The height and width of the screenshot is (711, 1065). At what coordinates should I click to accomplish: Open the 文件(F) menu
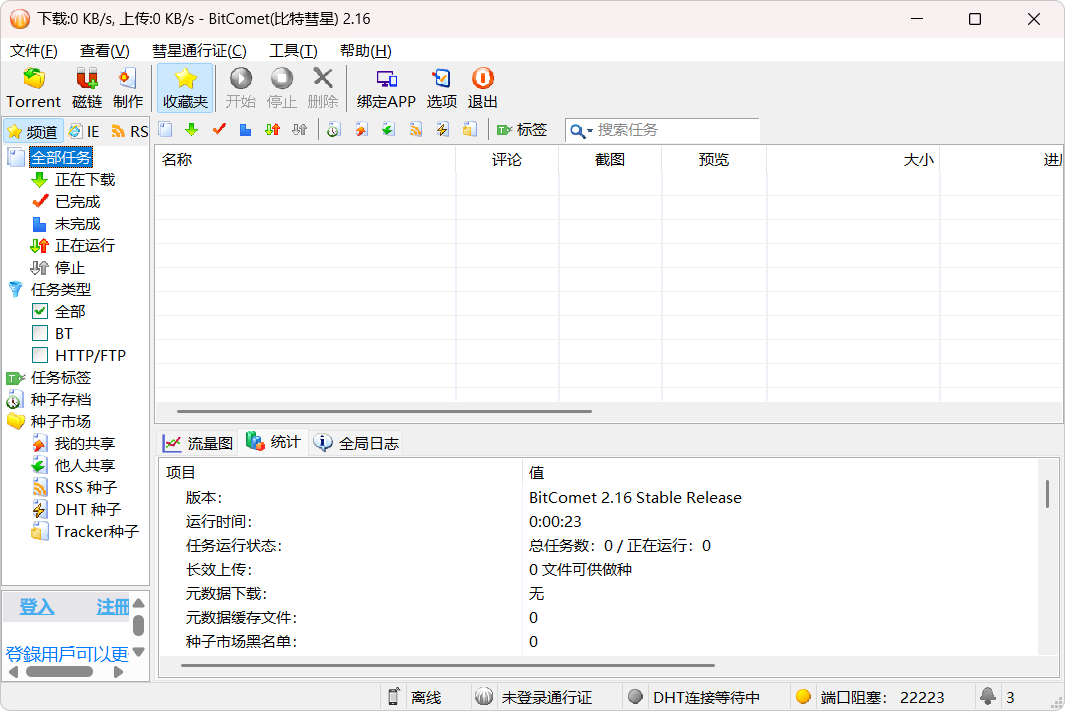pyautogui.click(x=34, y=51)
